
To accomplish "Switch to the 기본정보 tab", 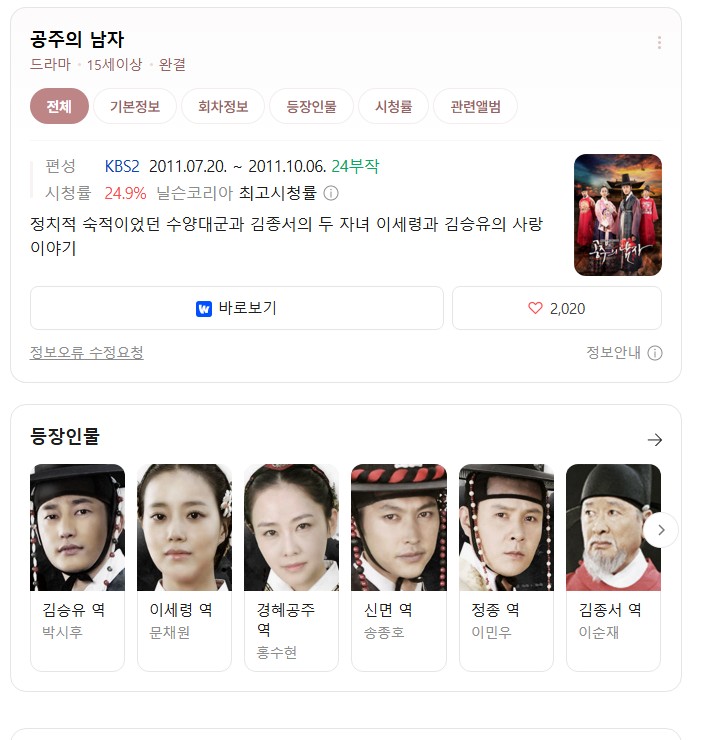I will point(135,106).
